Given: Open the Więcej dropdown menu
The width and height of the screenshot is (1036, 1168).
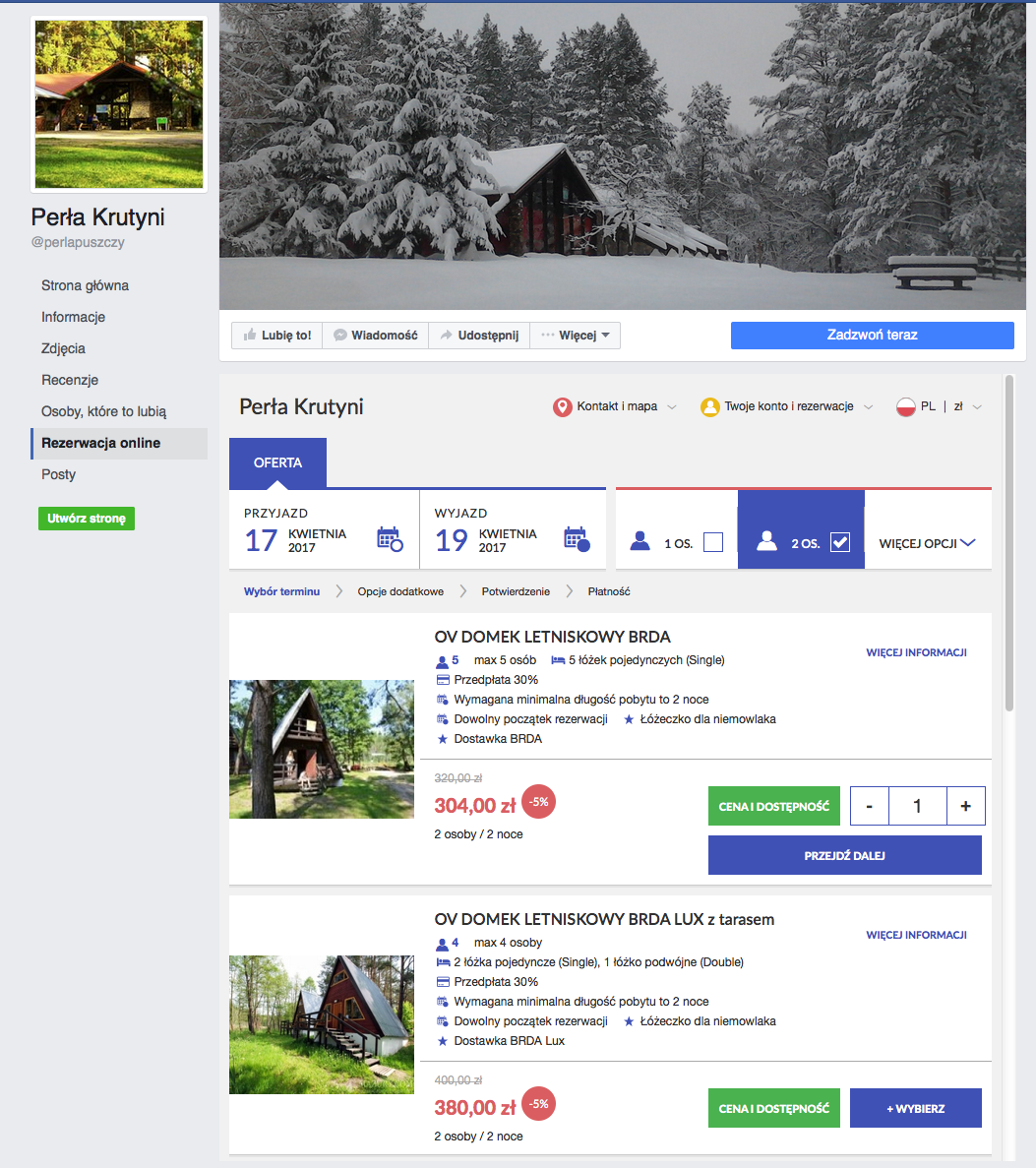Looking at the screenshot, I should [x=575, y=336].
